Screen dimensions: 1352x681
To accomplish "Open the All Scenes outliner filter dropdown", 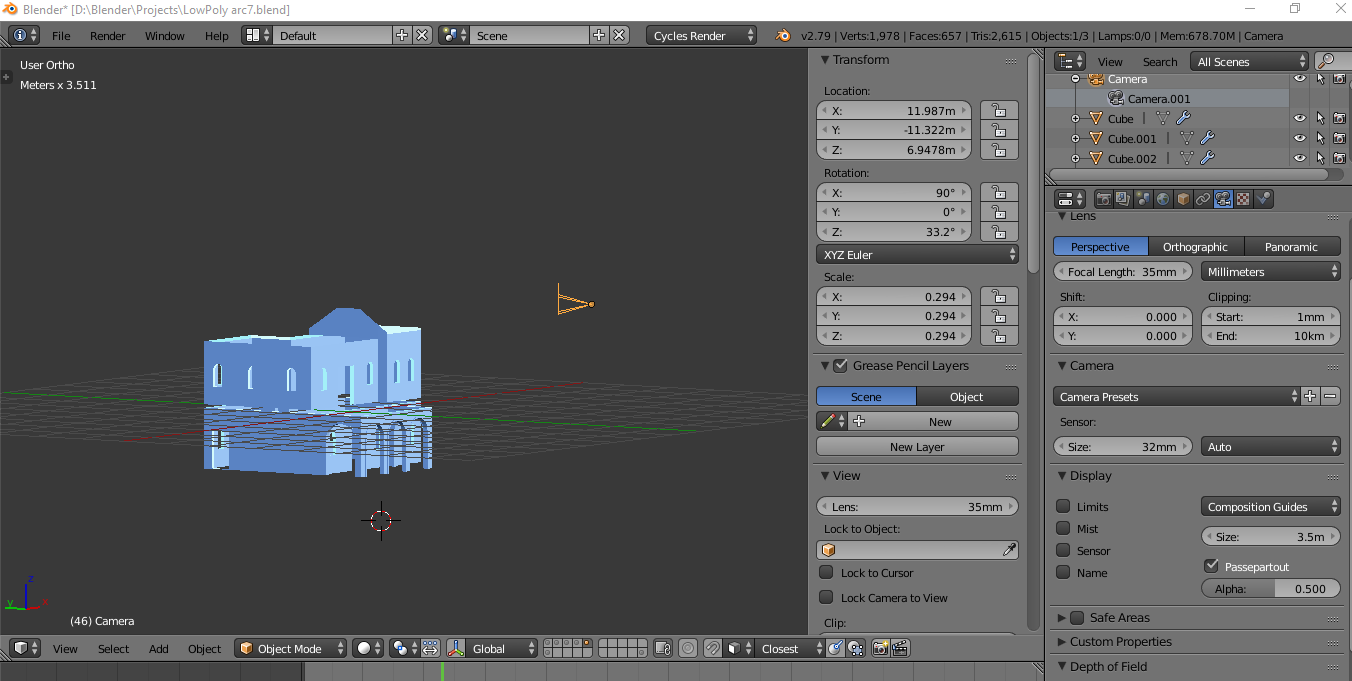I will click(x=1249, y=62).
